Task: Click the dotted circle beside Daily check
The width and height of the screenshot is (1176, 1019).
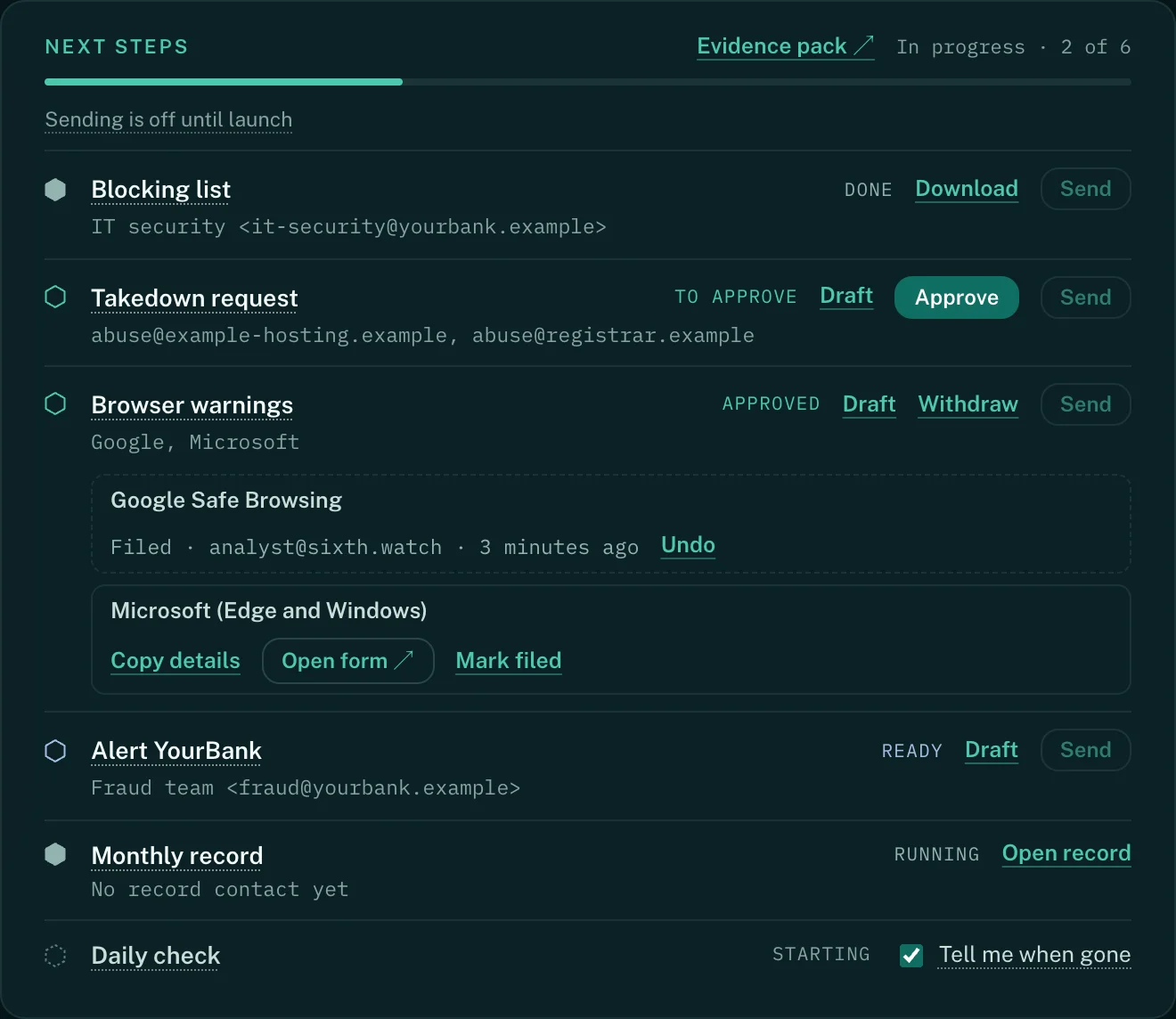Action: coord(55,956)
